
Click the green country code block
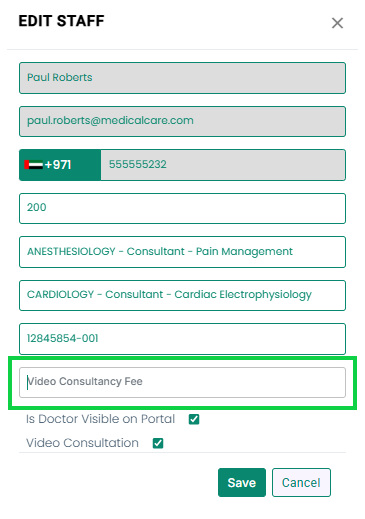pos(60,165)
